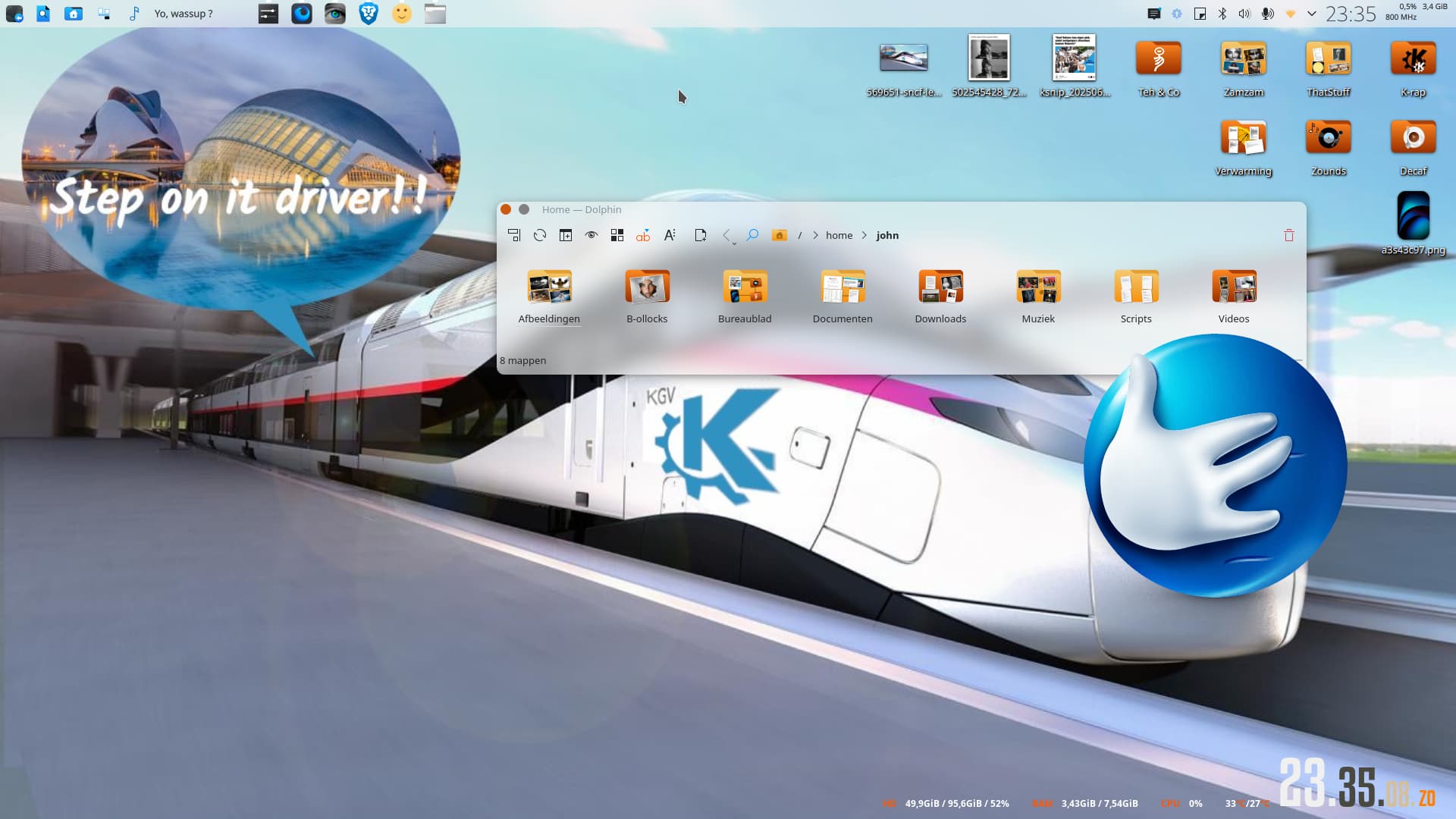The width and height of the screenshot is (1456, 819).
Task: Click the yellow smiley face icon in panel
Action: 402,14
